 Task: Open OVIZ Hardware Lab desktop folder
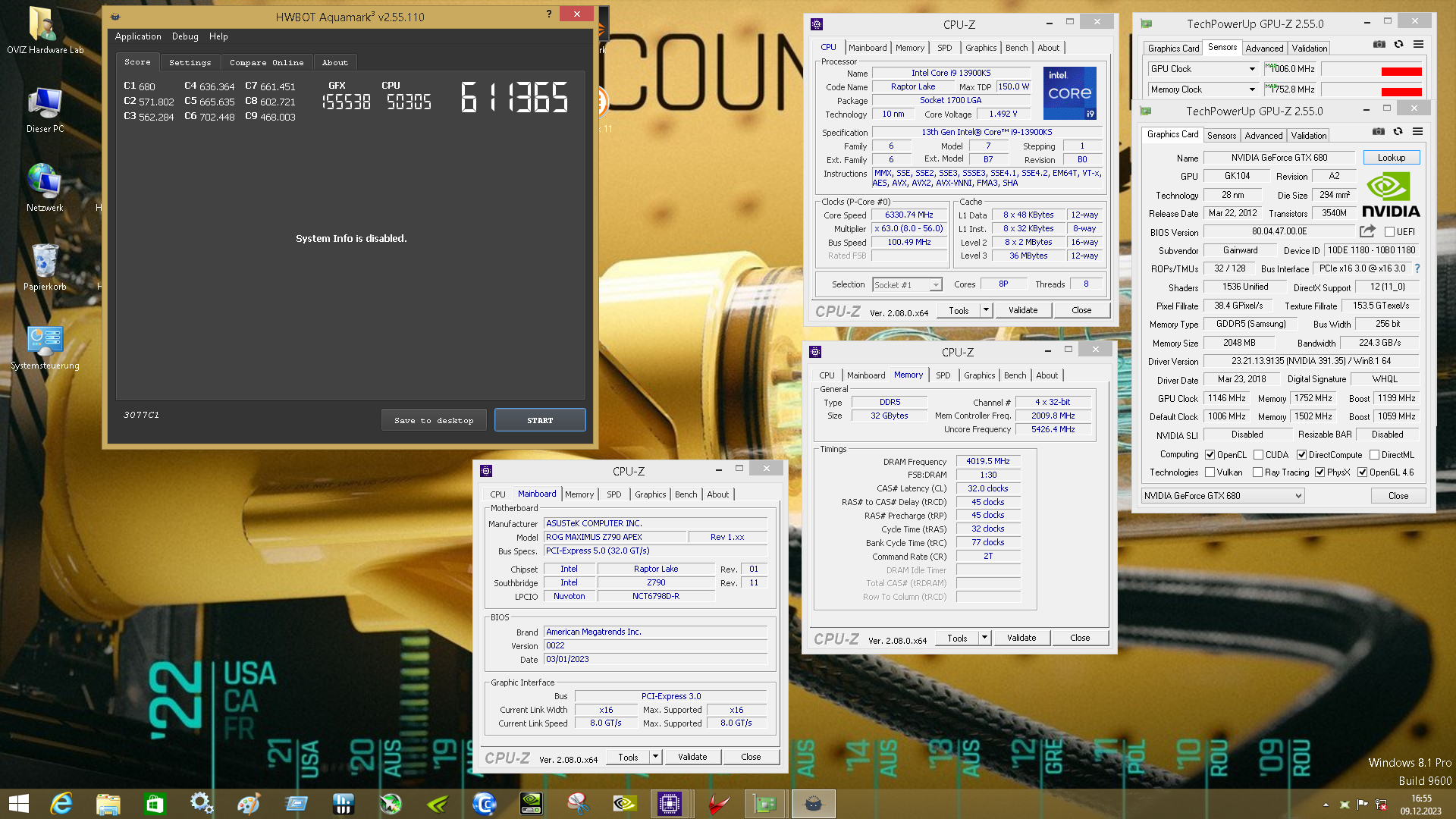click(x=45, y=31)
